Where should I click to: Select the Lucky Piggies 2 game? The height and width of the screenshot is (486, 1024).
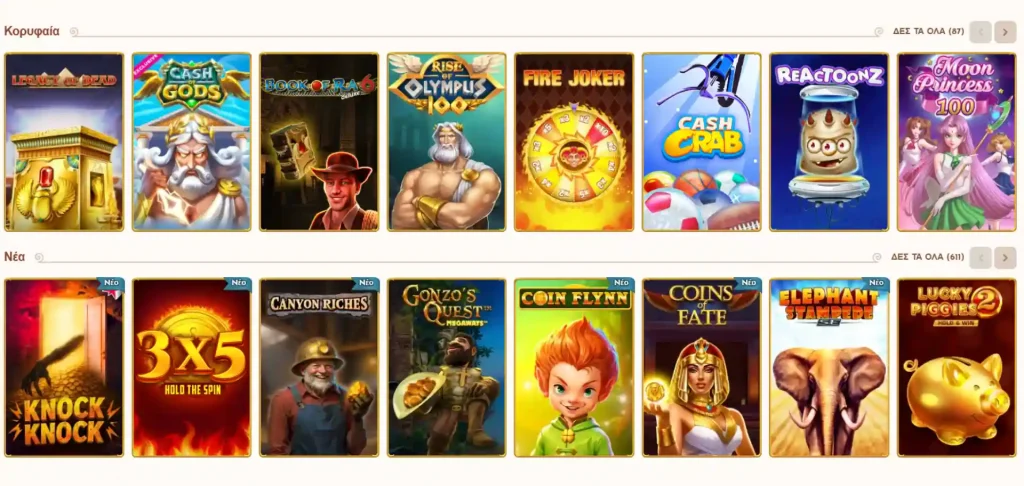point(957,367)
